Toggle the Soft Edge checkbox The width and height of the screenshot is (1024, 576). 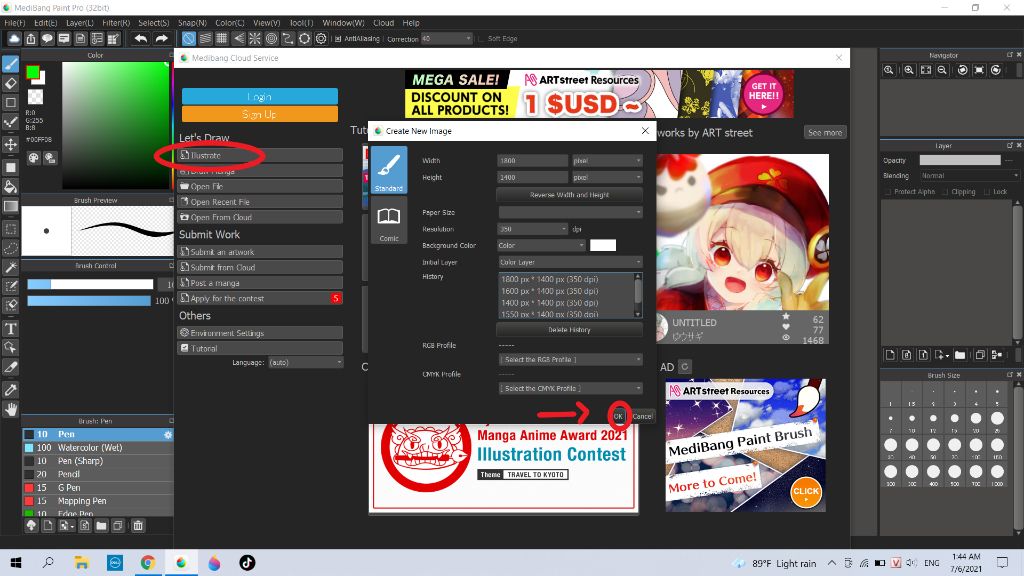pos(481,39)
